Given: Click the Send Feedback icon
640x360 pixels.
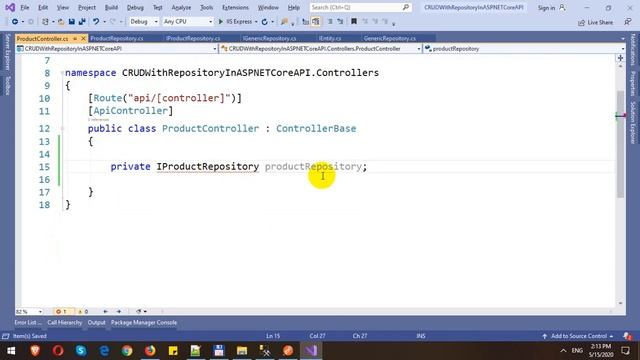Looking at the screenshot, I should [x=628, y=22].
